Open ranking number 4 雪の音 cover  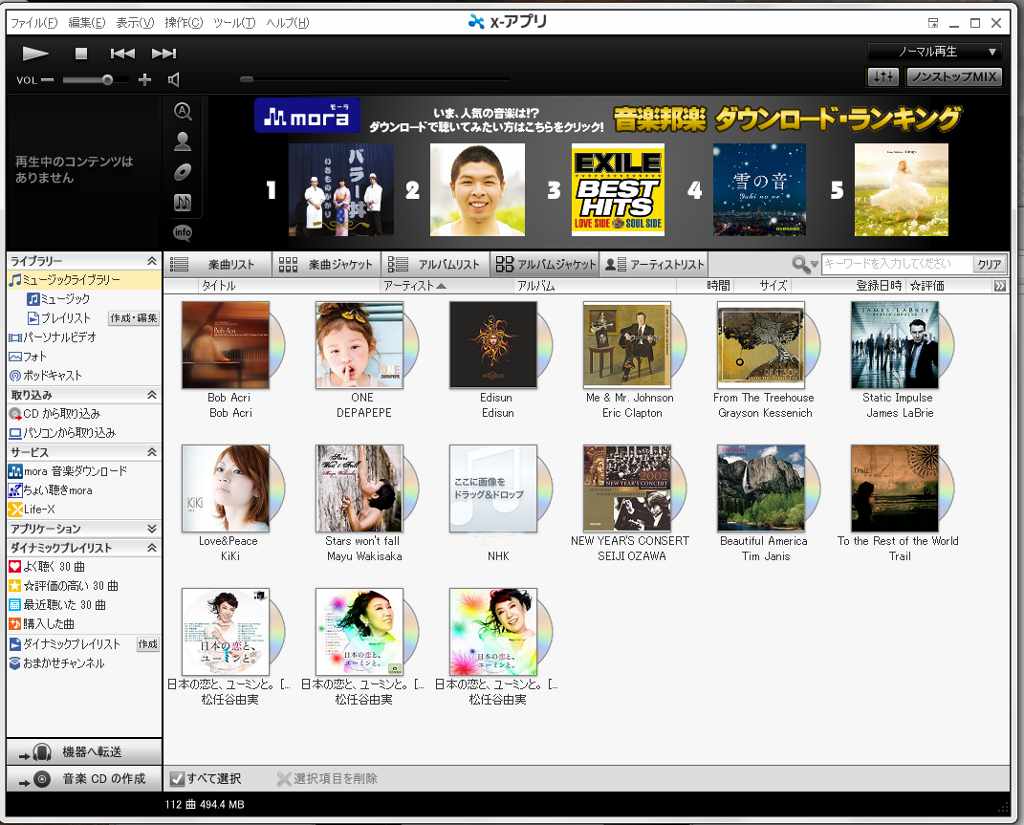(x=760, y=189)
